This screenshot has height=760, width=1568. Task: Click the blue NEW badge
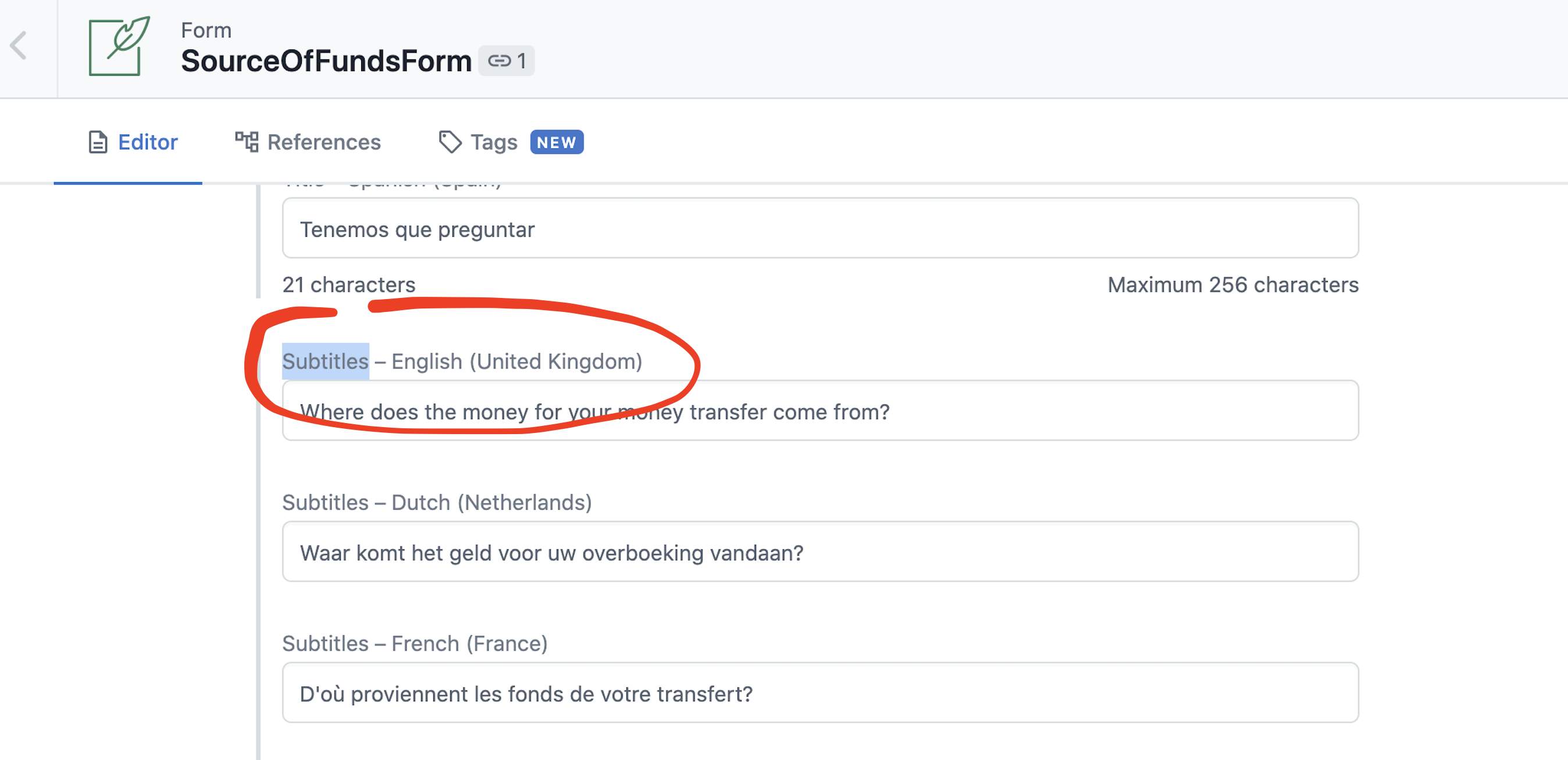tap(557, 142)
